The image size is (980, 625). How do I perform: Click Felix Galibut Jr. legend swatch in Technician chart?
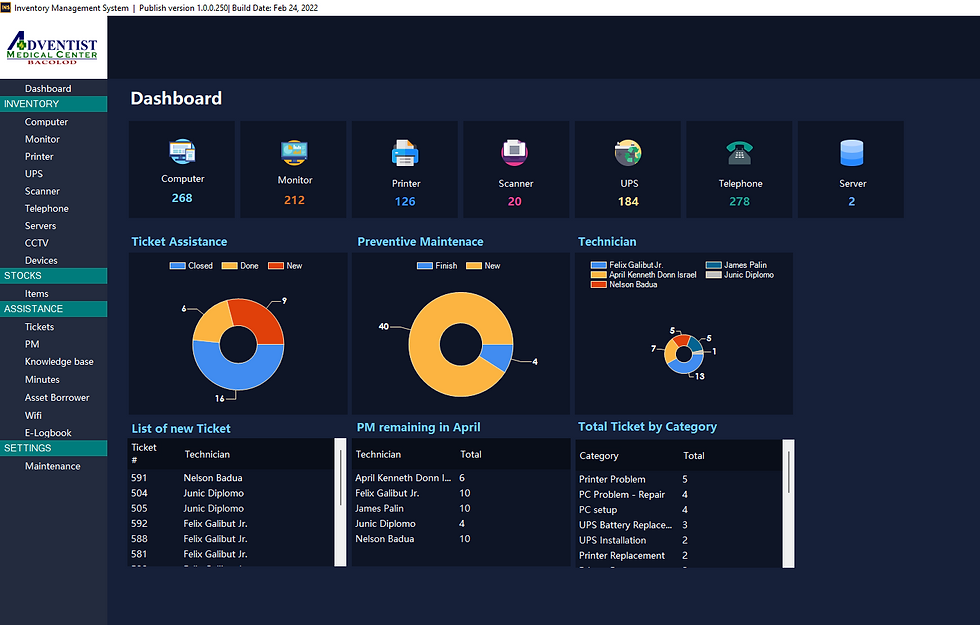coord(599,265)
